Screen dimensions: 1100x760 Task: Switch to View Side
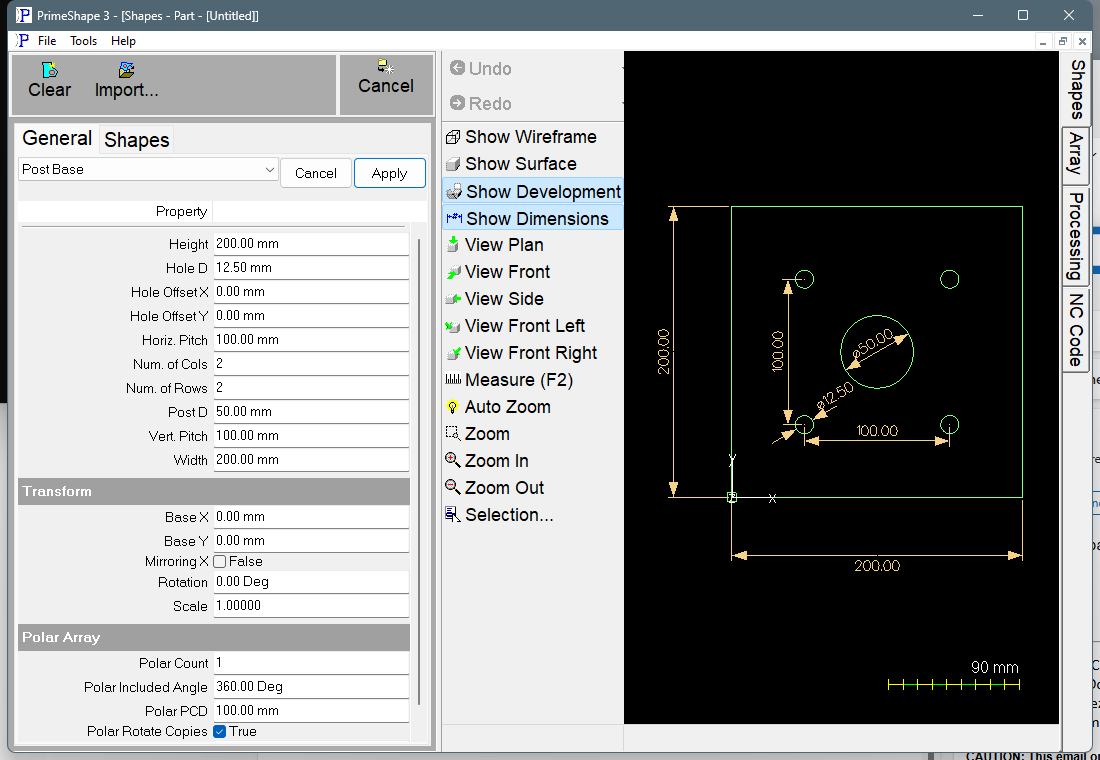(x=495, y=299)
